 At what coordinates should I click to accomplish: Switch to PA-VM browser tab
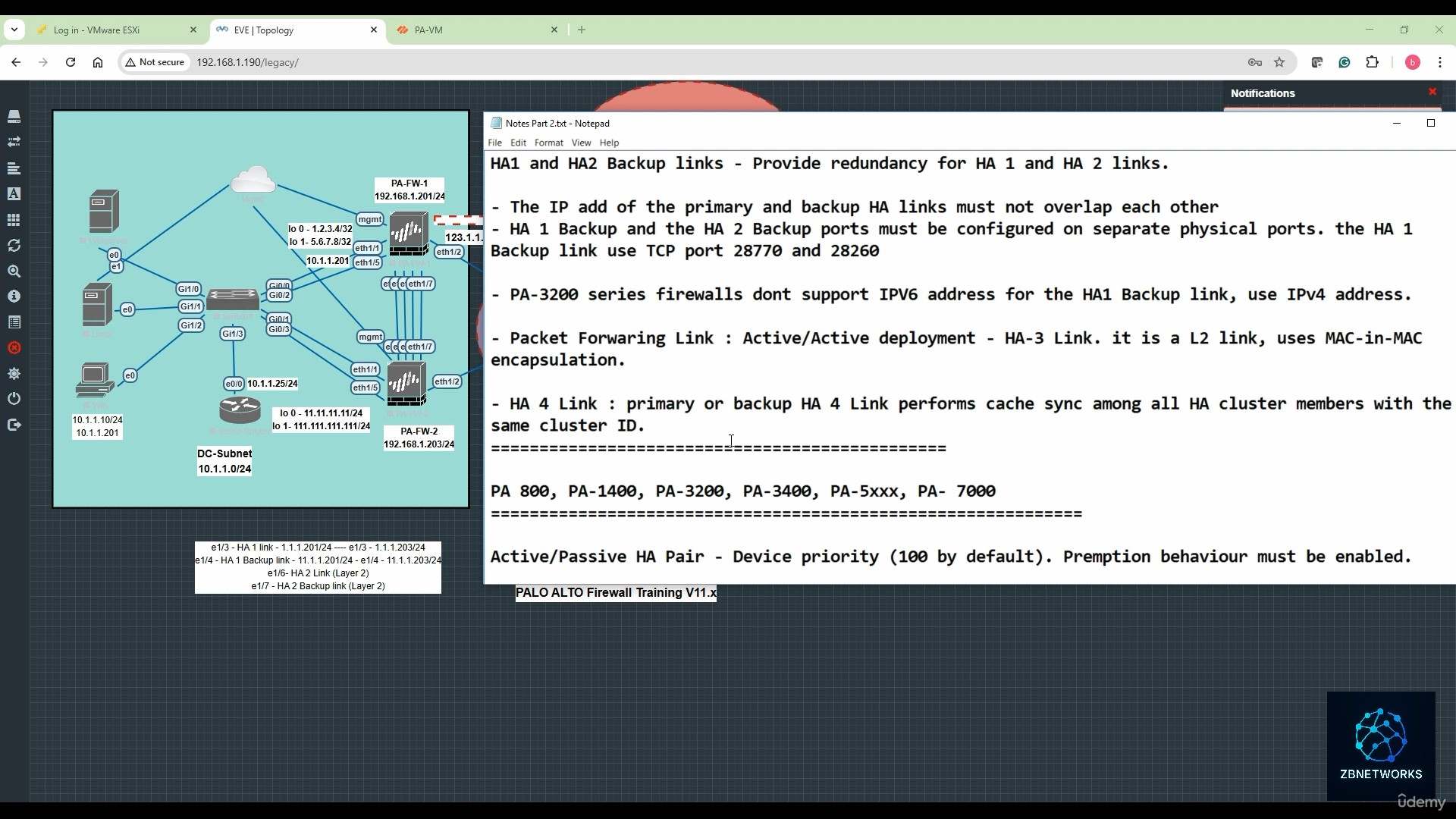(477, 30)
